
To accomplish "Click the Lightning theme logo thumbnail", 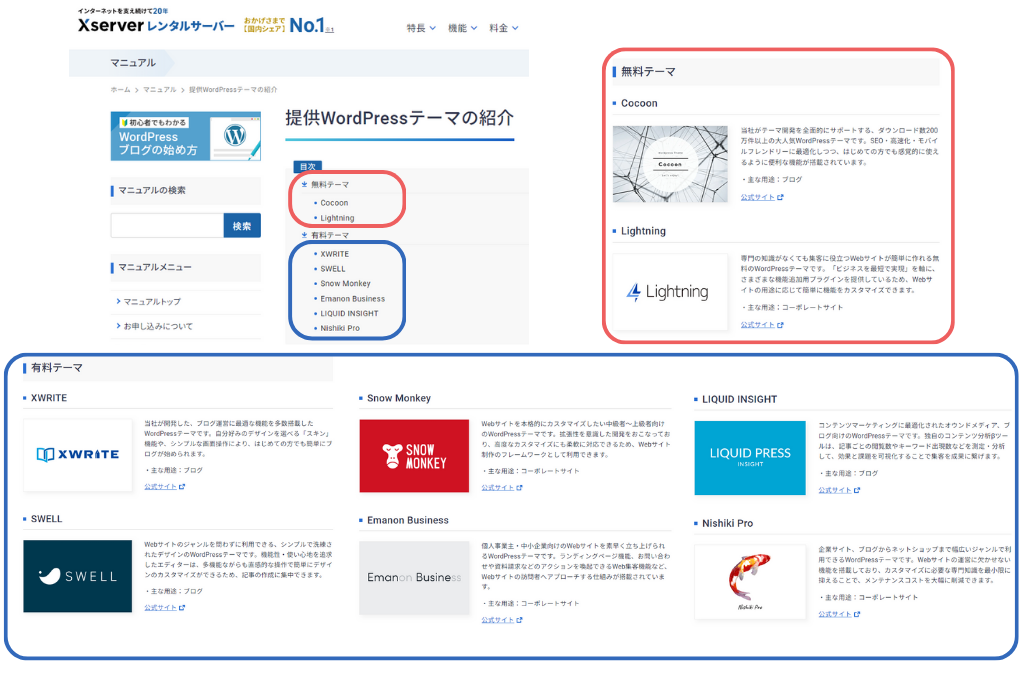I will 670,291.
